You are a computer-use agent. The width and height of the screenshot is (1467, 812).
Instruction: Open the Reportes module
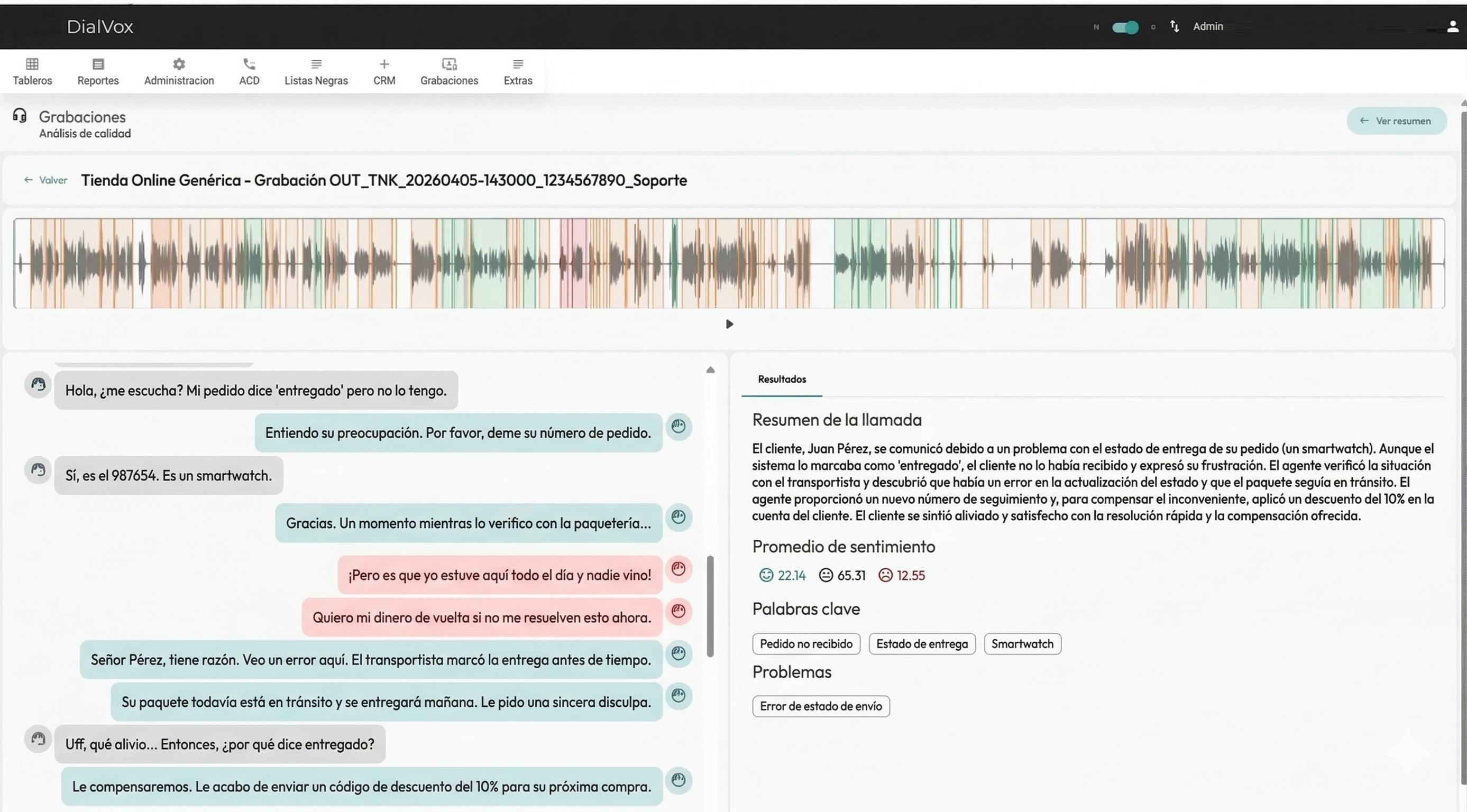(97, 71)
